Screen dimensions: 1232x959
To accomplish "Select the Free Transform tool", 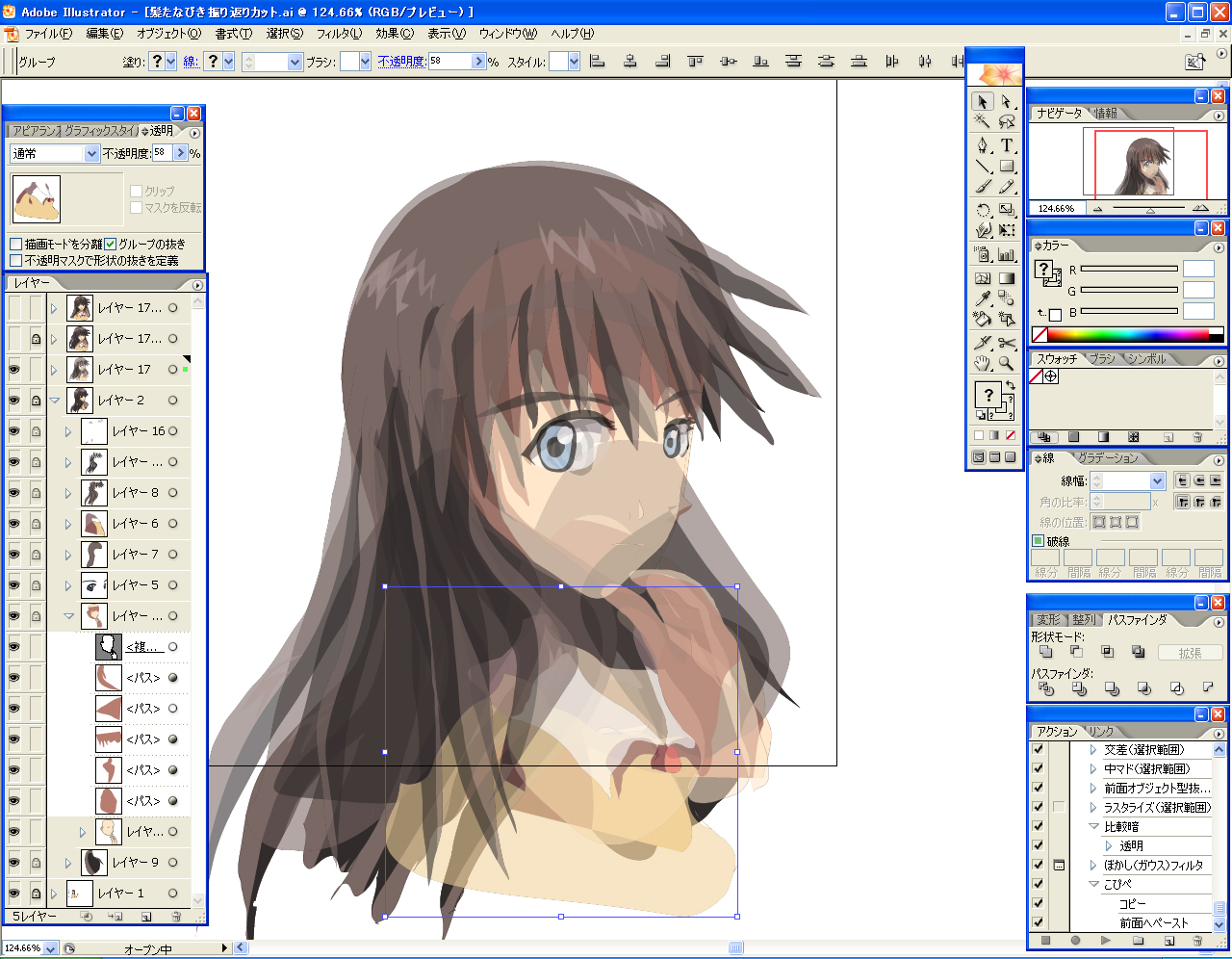I will (x=1007, y=230).
